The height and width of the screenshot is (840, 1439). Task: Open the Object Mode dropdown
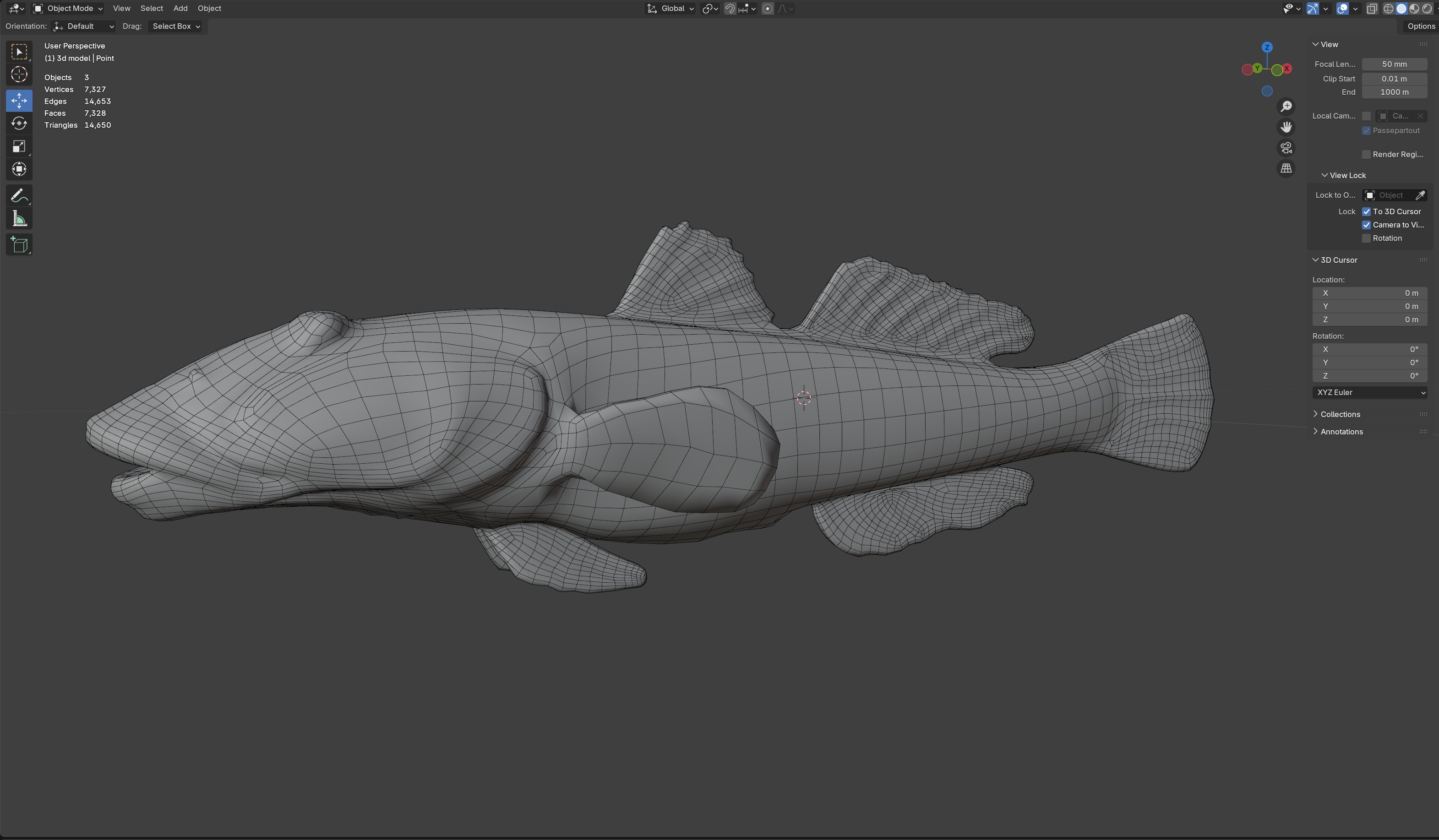[x=68, y=9]
